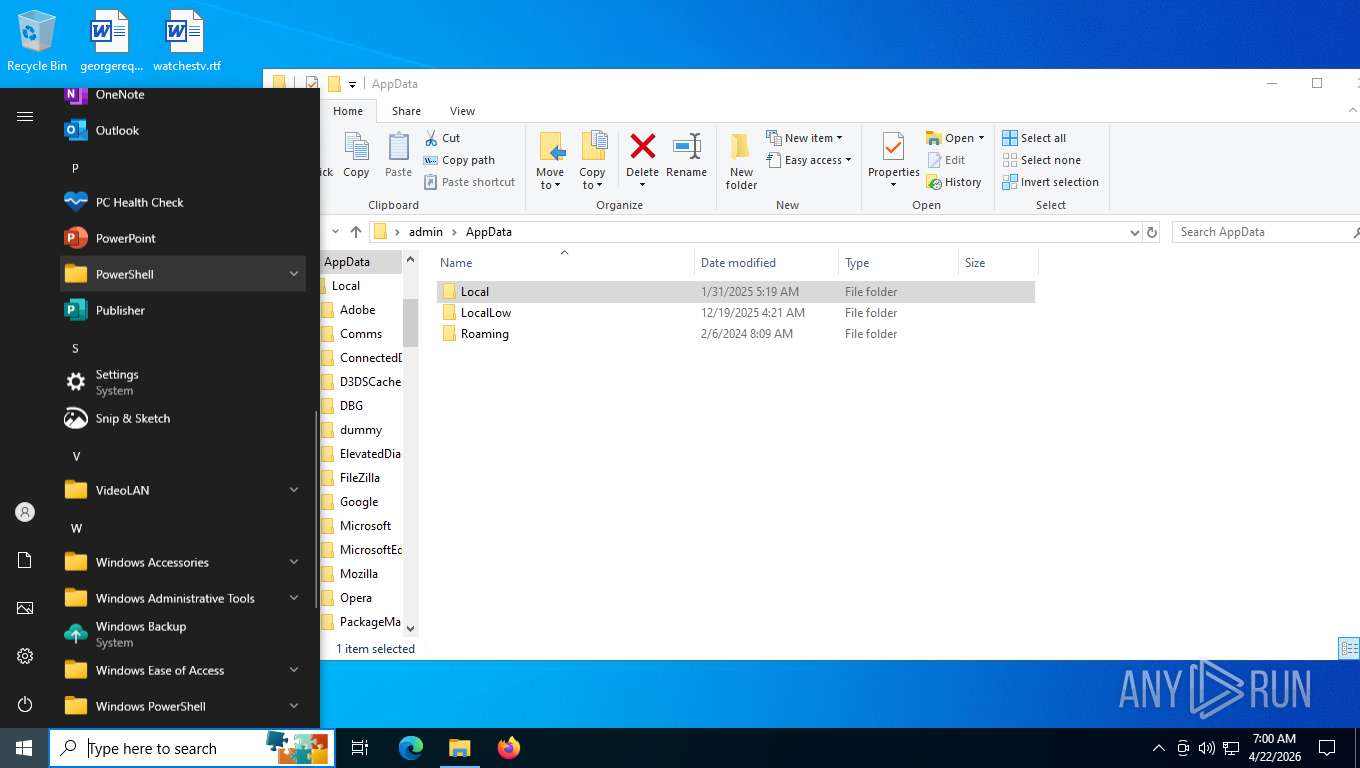Click the user account icon in Start

tap(25, 512)
